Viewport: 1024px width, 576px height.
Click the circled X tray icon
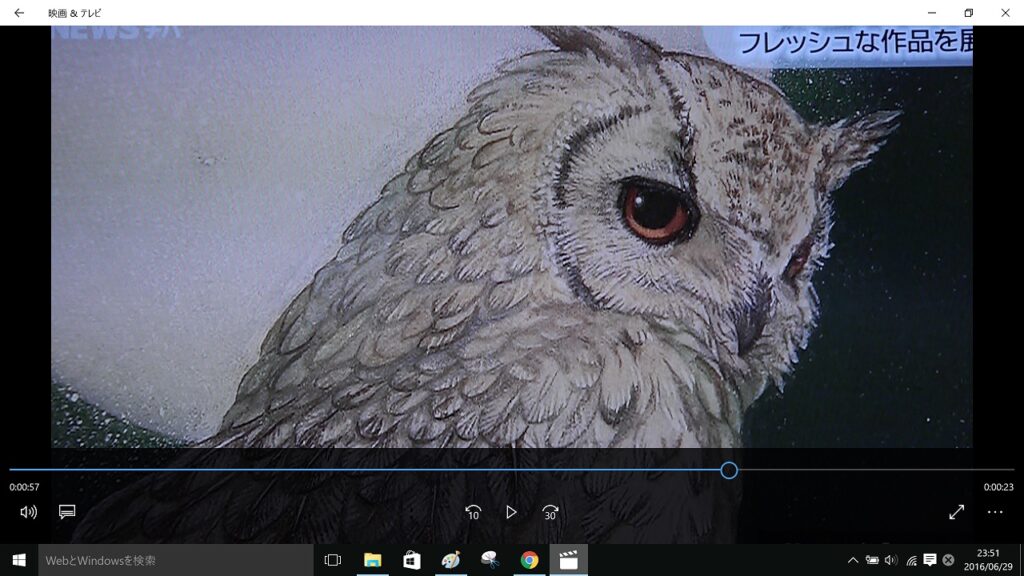tap(948, 560)
